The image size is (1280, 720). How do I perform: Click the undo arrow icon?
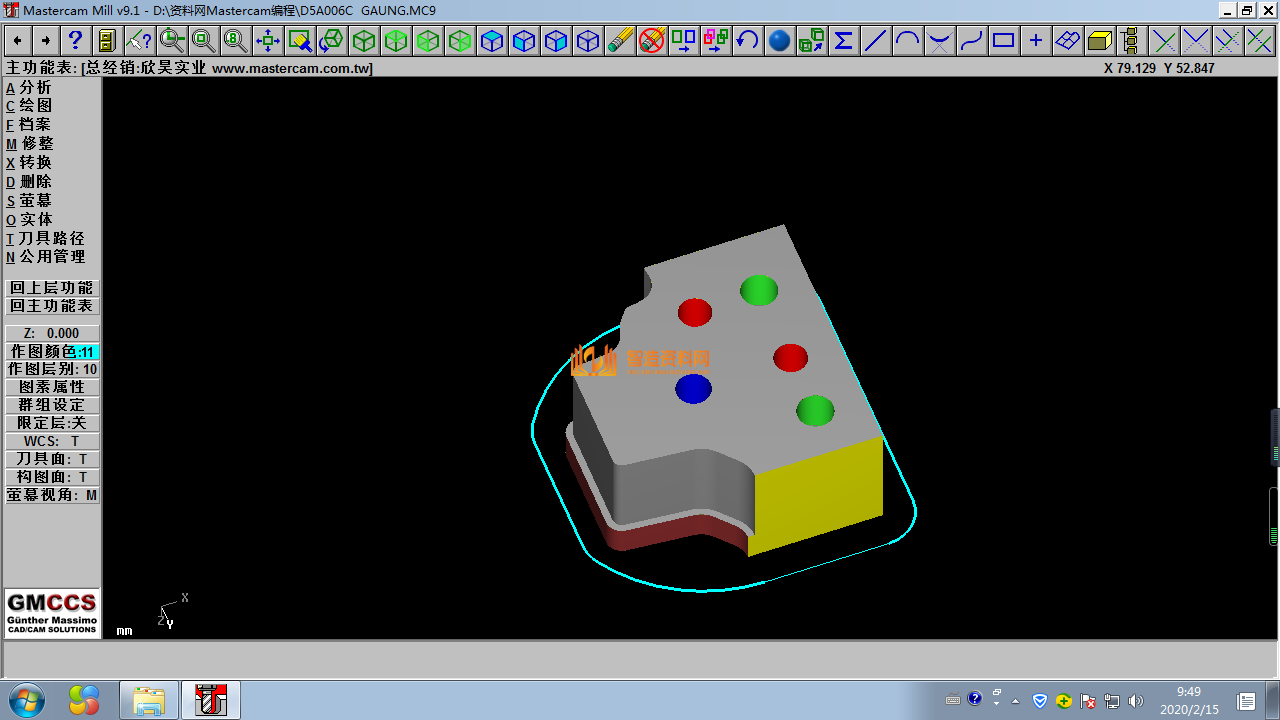[747, 41]
